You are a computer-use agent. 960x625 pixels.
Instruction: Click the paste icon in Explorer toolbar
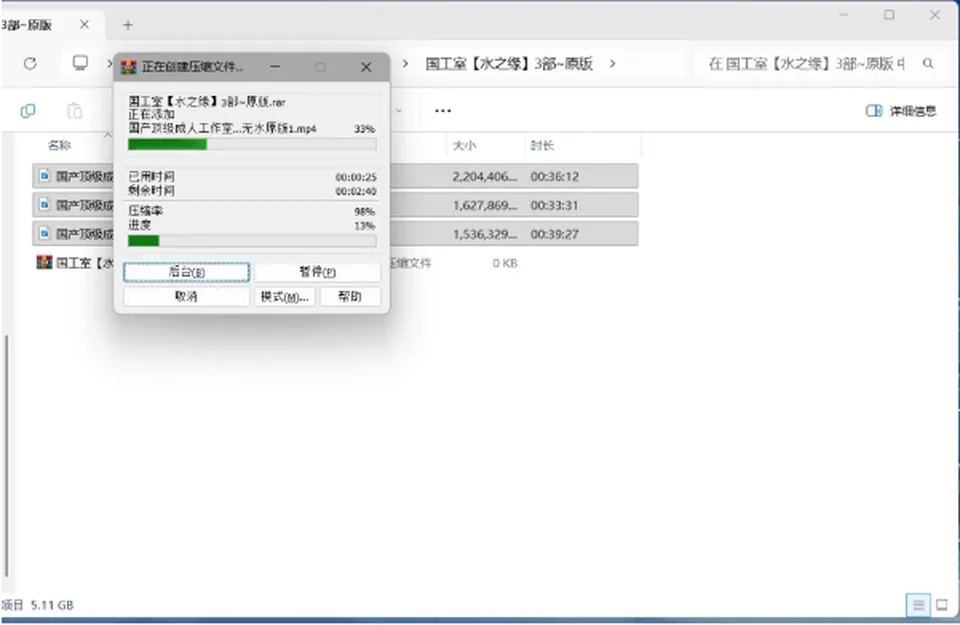coord(74,111)
